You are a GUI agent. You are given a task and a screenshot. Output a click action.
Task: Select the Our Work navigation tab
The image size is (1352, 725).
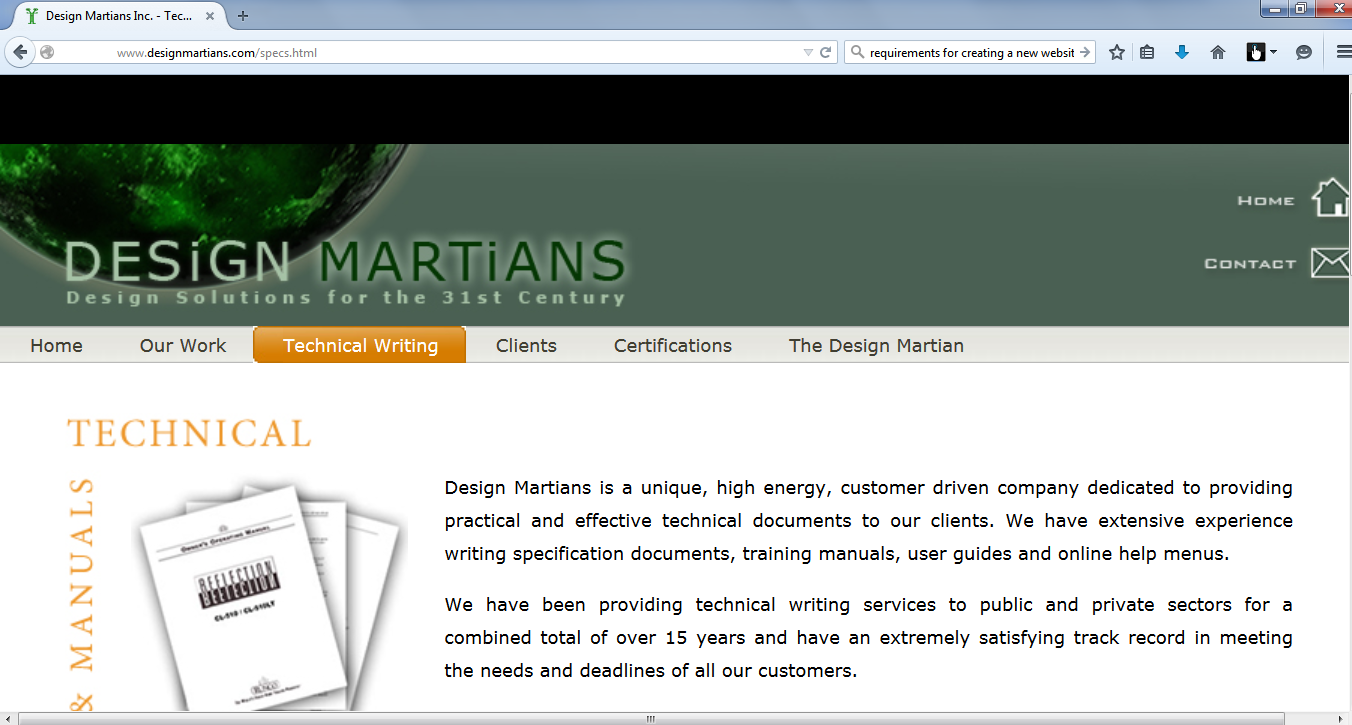click(183, 346)
